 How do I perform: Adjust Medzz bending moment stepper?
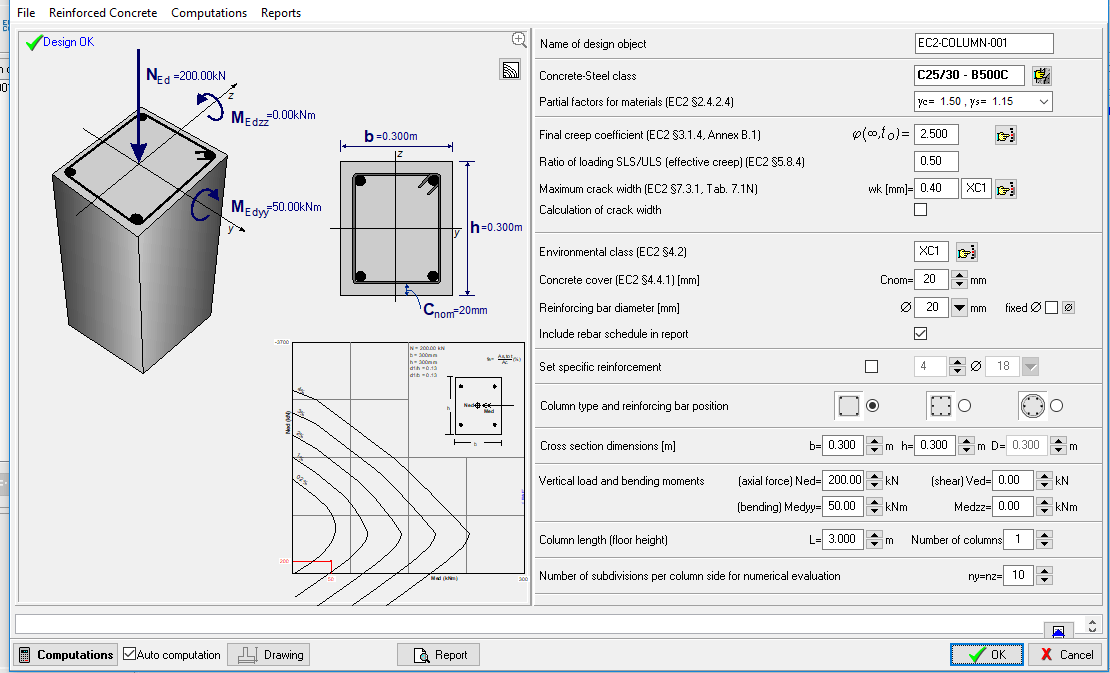[x=1044, y=507]
